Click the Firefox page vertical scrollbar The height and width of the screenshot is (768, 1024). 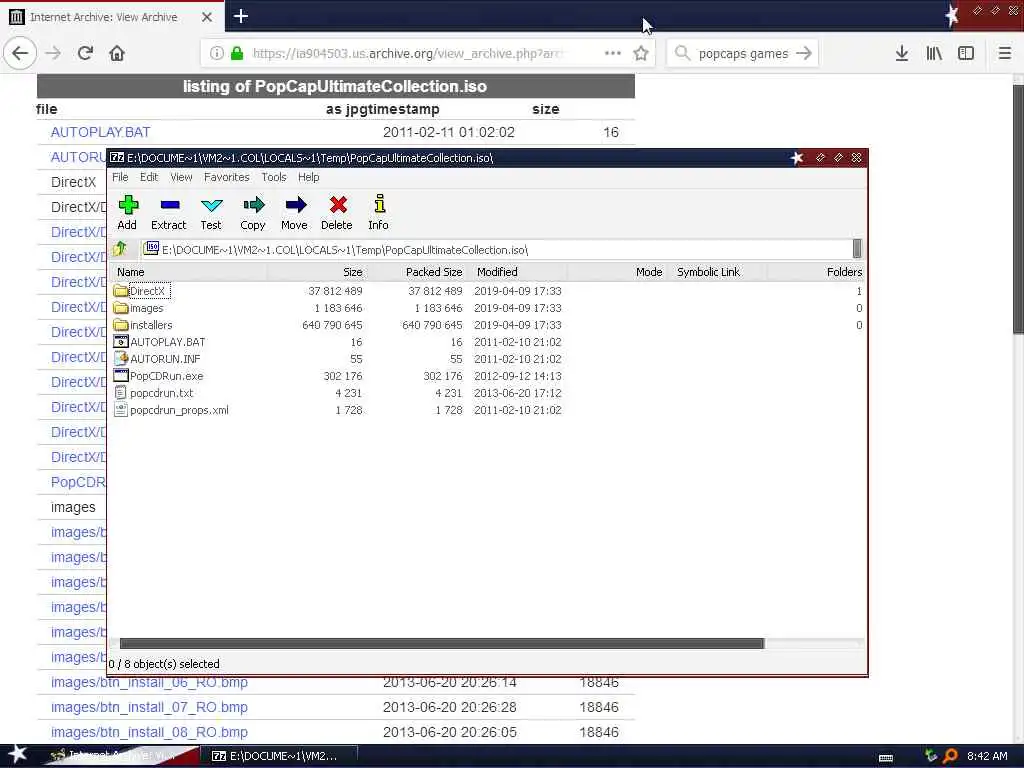[x=1017, y=209]
